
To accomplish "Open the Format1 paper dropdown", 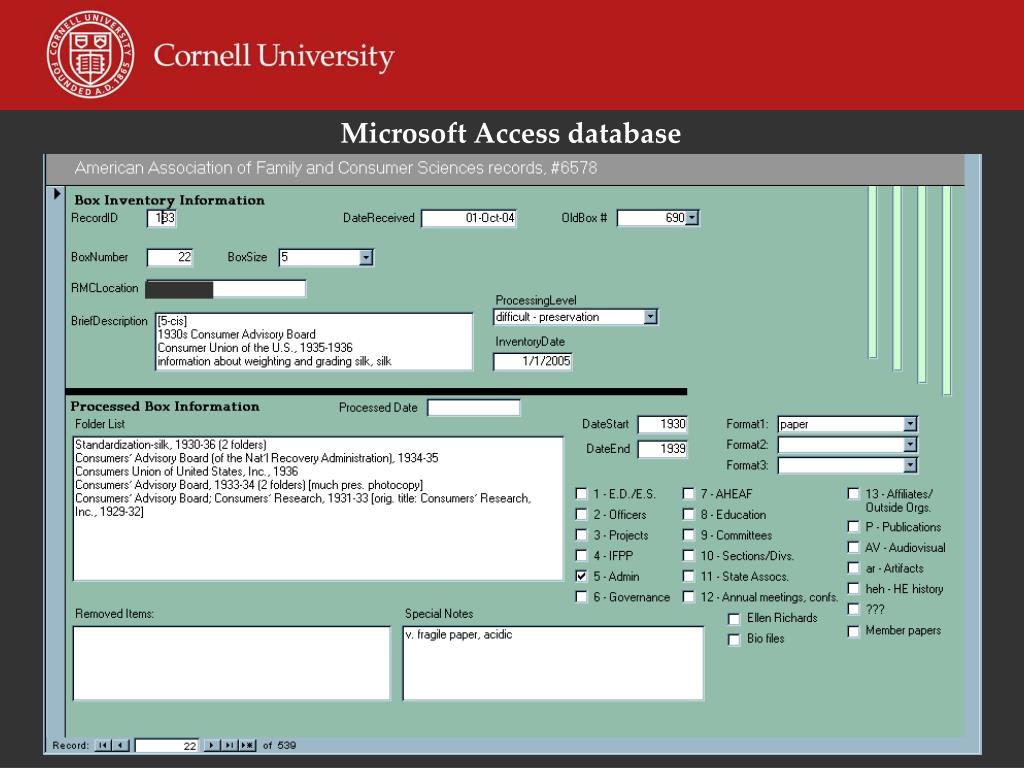I will pos(910,424).
